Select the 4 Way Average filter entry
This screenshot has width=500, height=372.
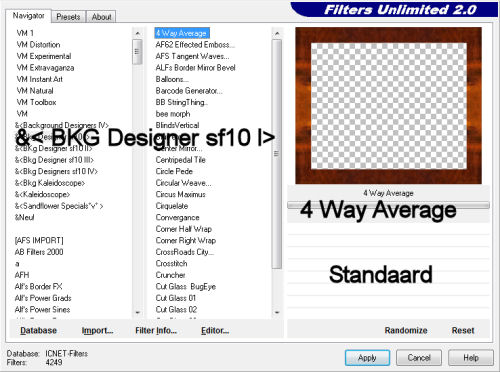[182, 33]
